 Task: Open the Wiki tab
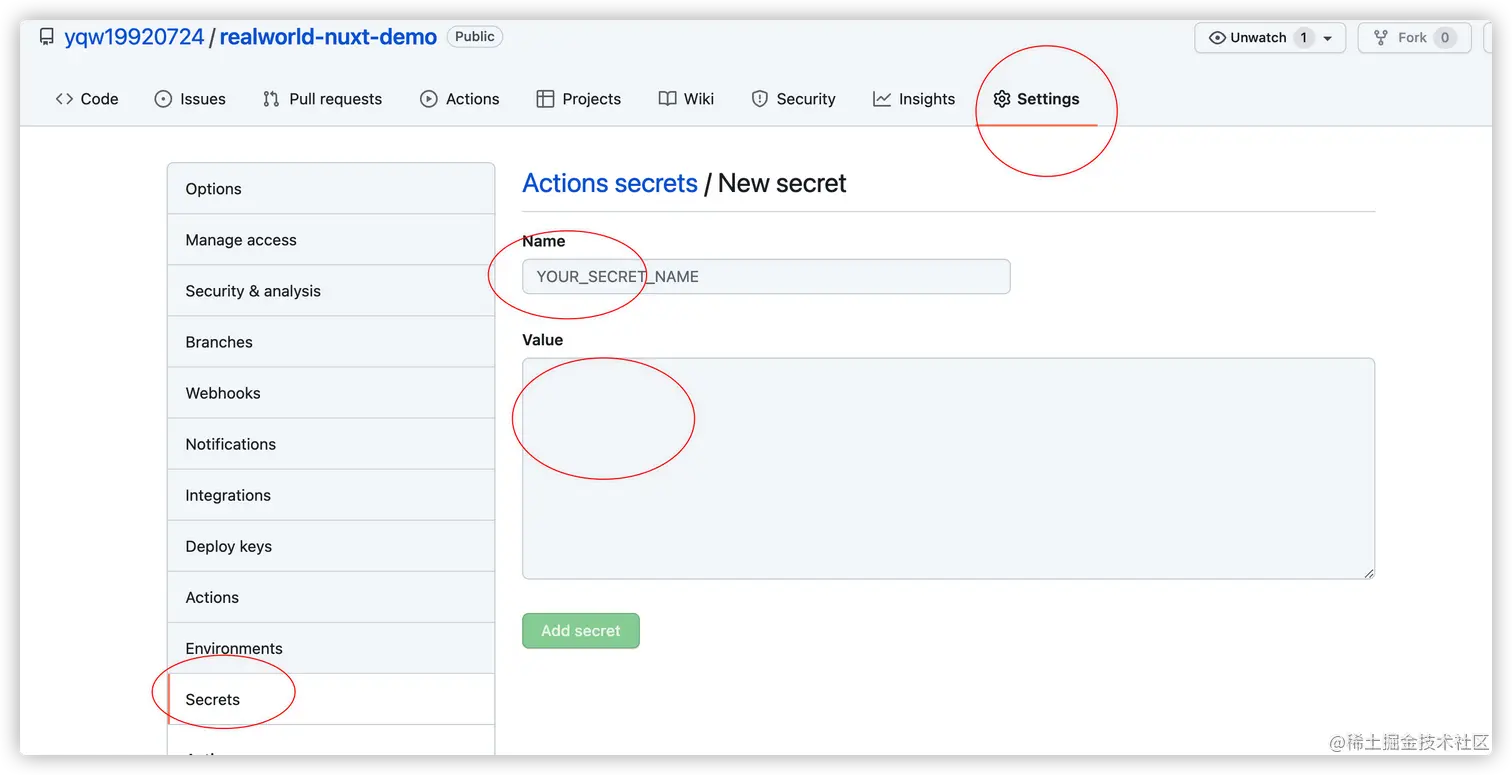point(686,99)
